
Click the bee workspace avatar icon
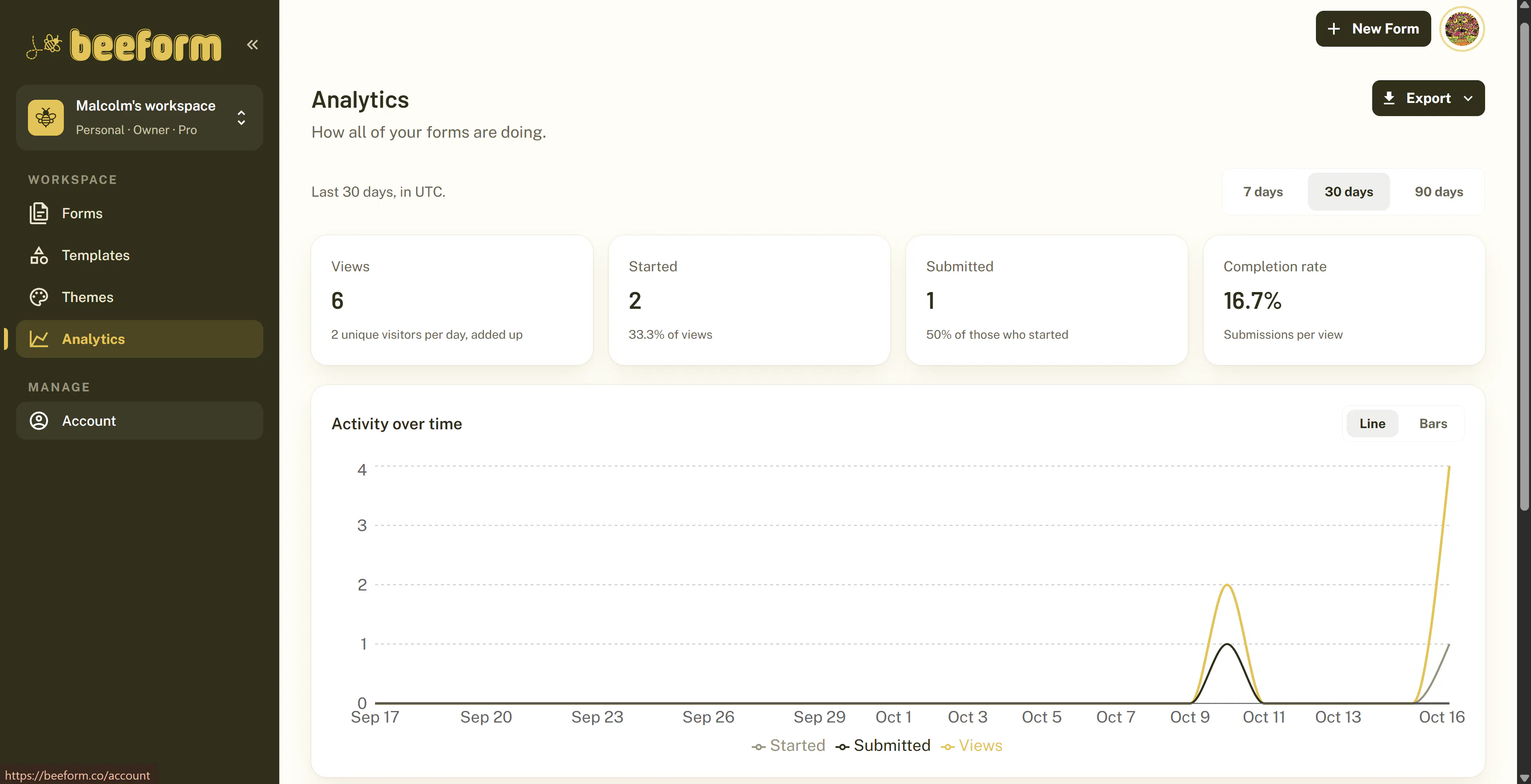click(46, 117)
